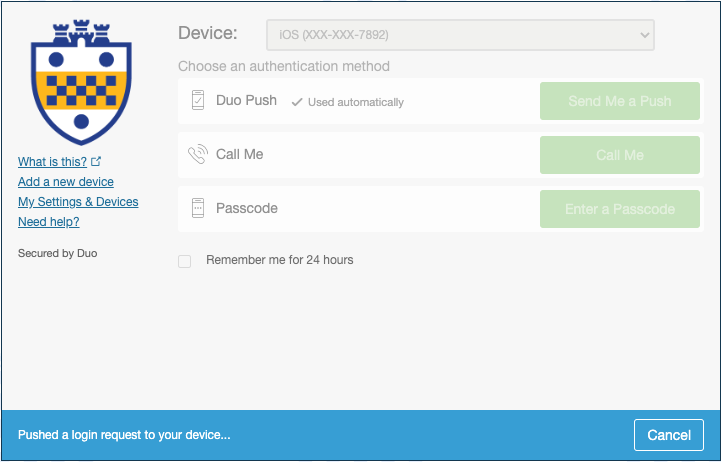This screenshot has width=721, height=462.
Task: Open My Settings & Devices link
Action: (x=78, y=202)
